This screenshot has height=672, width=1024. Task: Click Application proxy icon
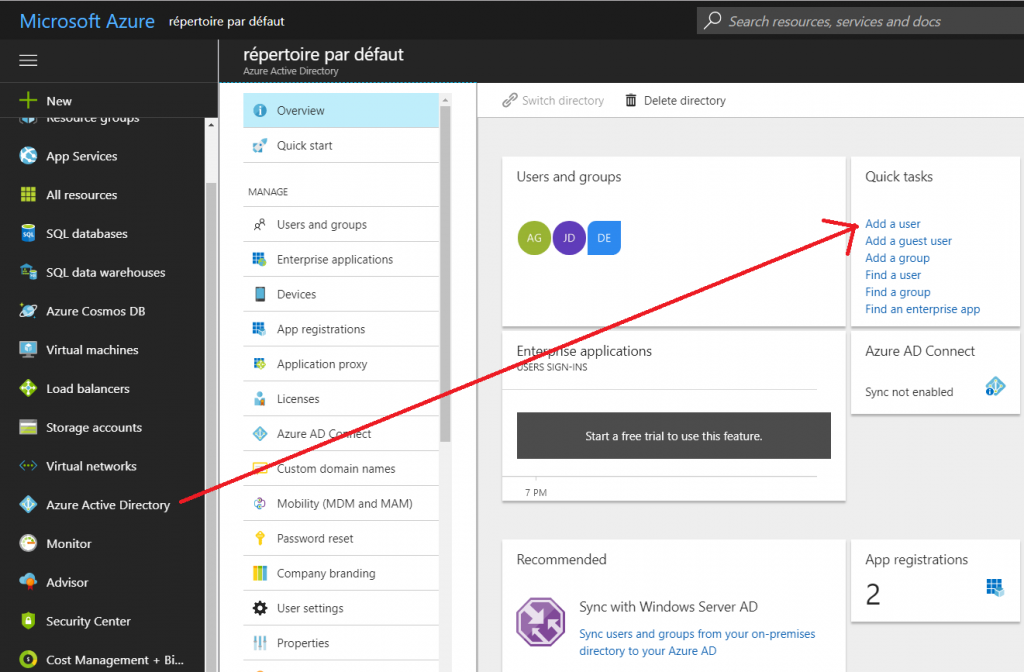pyautogui.click(x=260, y=364)
